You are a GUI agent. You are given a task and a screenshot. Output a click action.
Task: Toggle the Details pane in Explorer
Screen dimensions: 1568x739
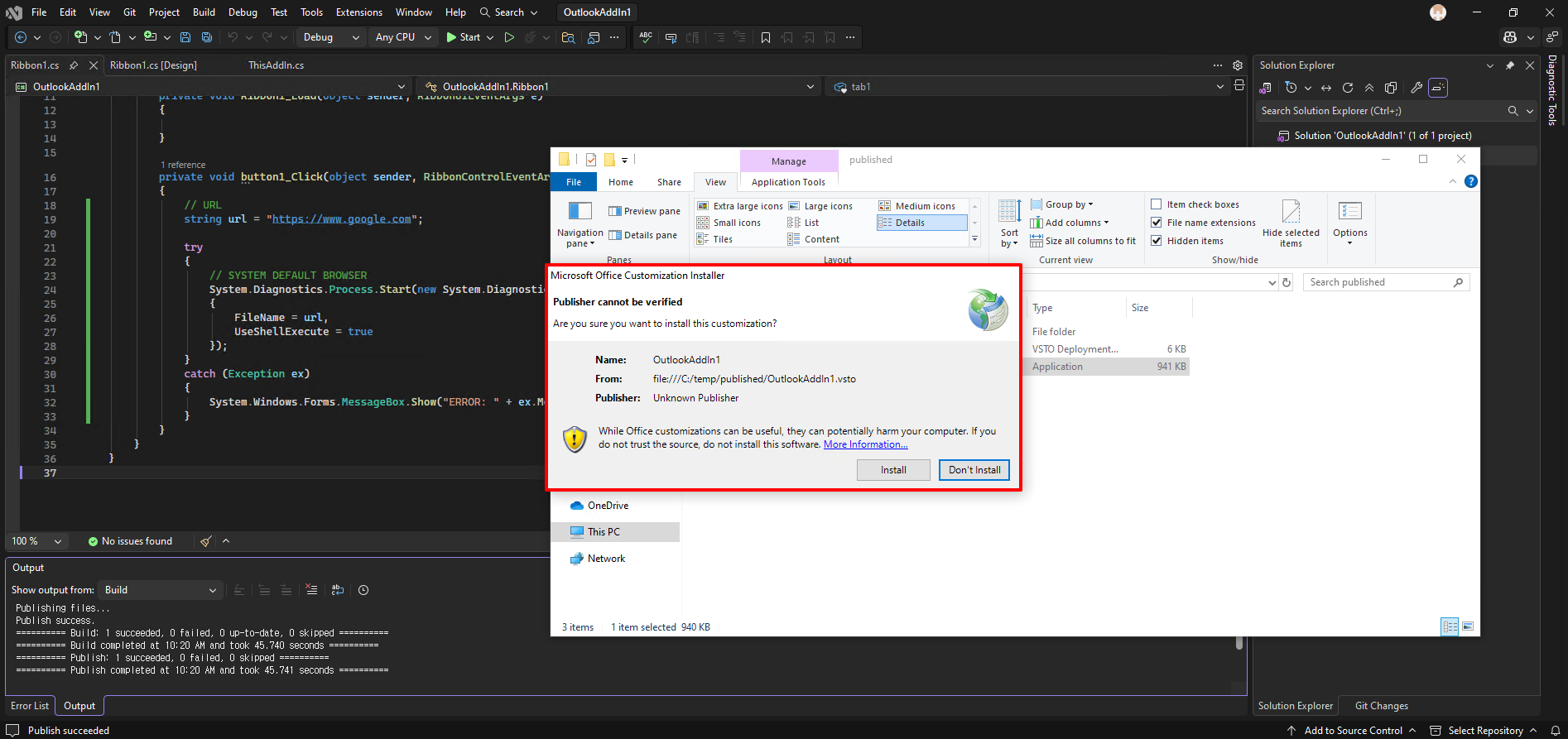[x=643, y=235]
